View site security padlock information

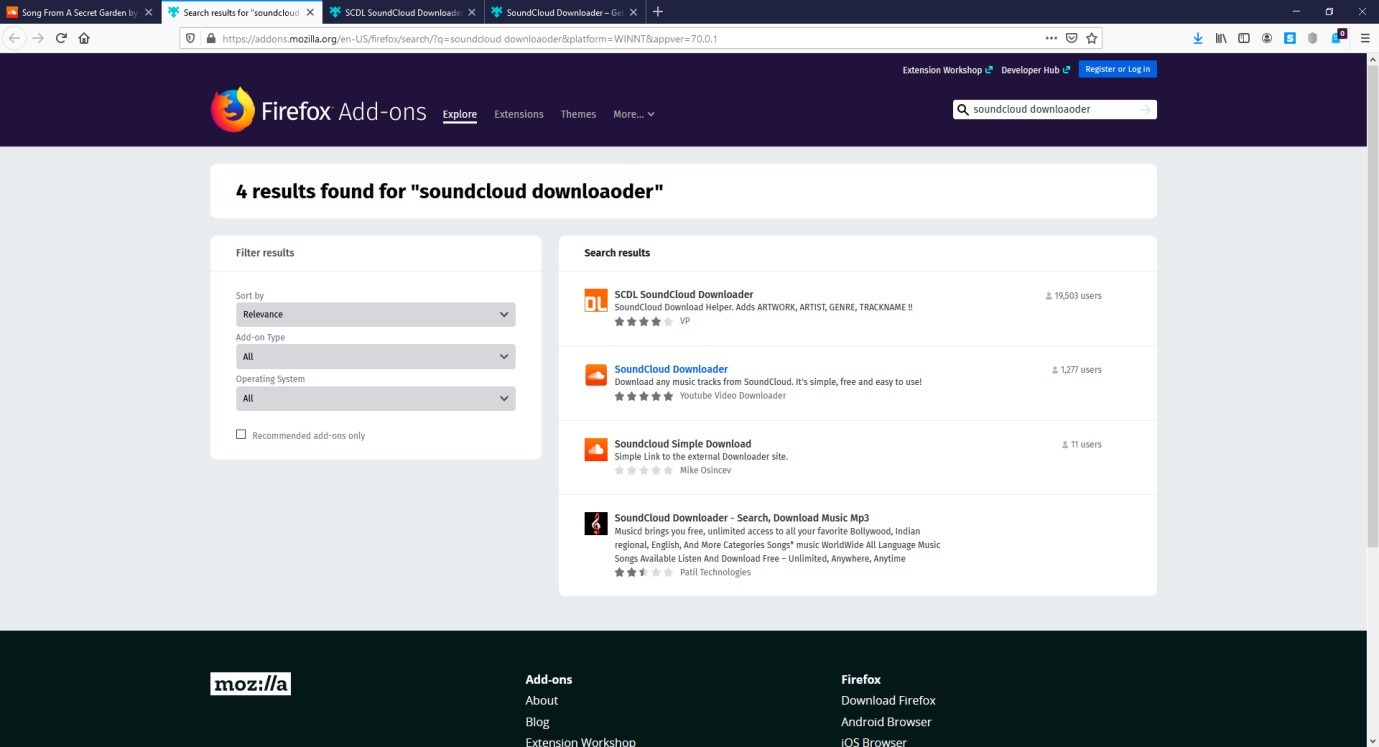(210, 38)
